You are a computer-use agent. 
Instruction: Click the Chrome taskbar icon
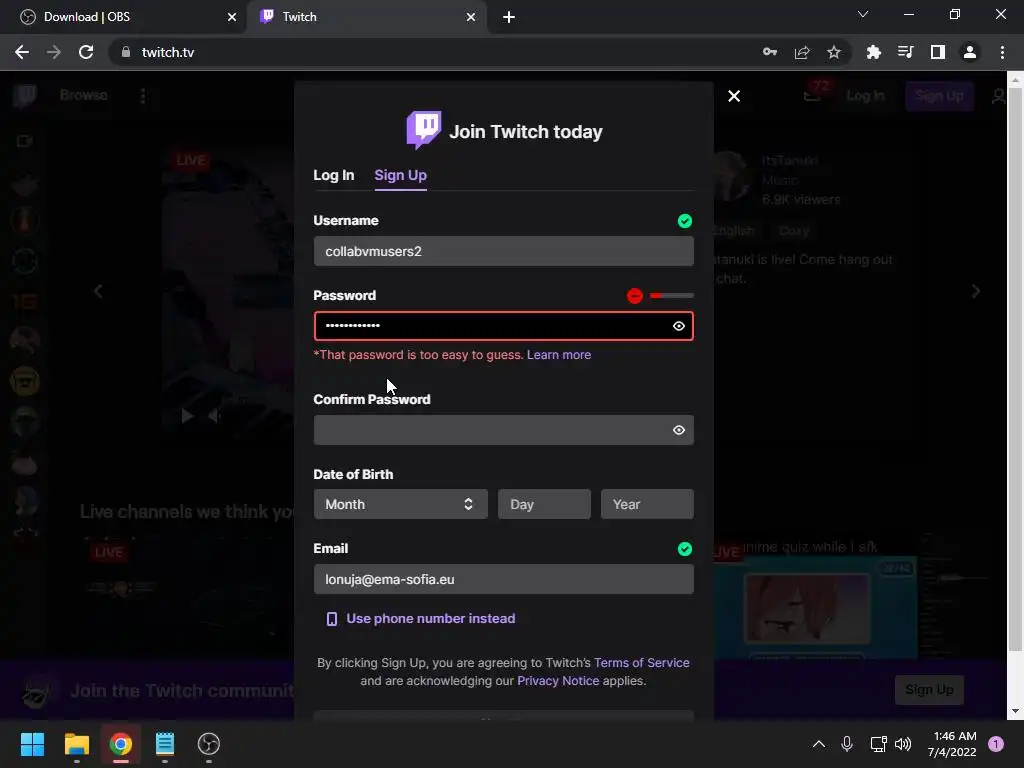pos(120,744)
